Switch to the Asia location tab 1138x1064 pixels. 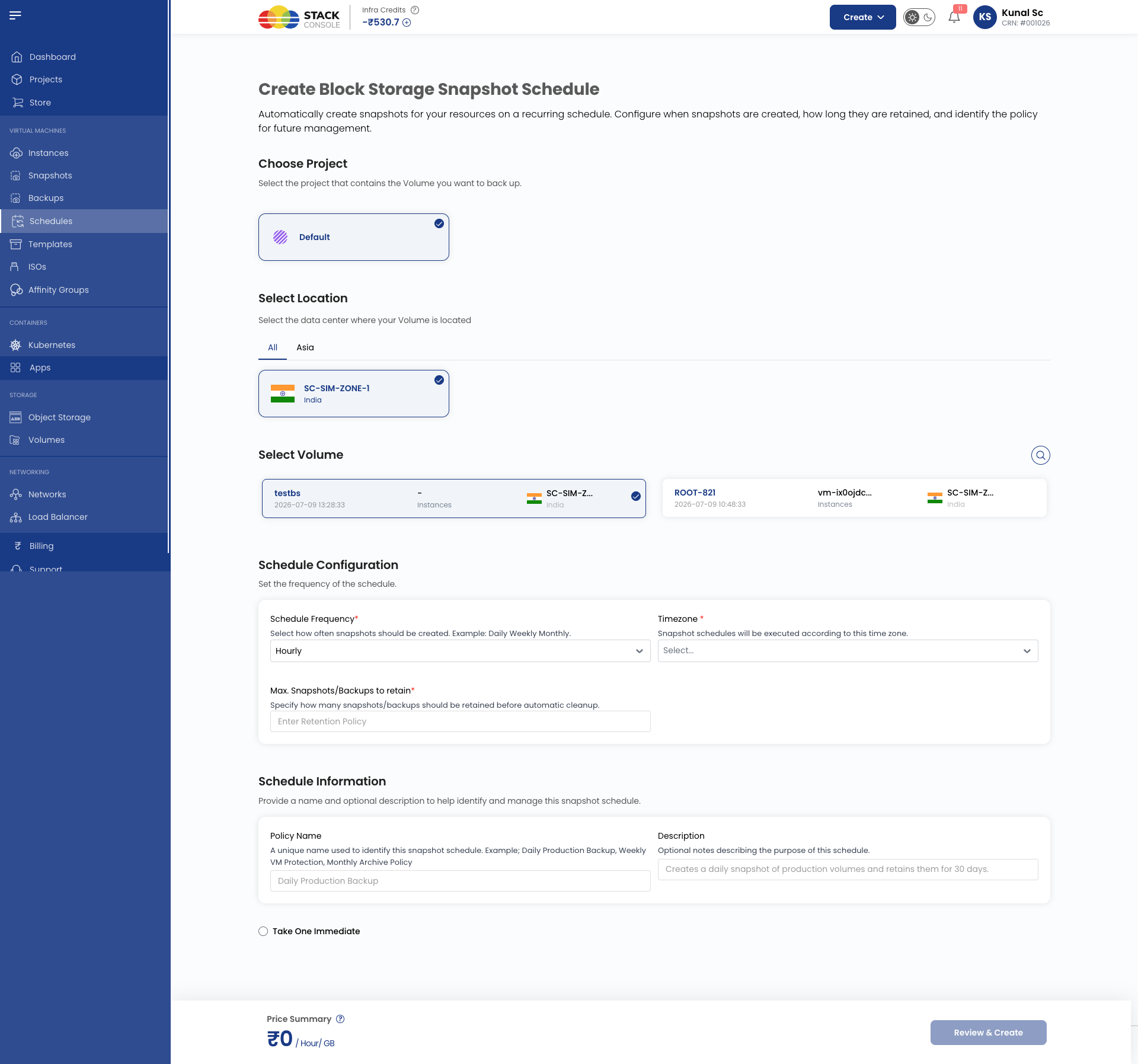click(x=305, y=347)
